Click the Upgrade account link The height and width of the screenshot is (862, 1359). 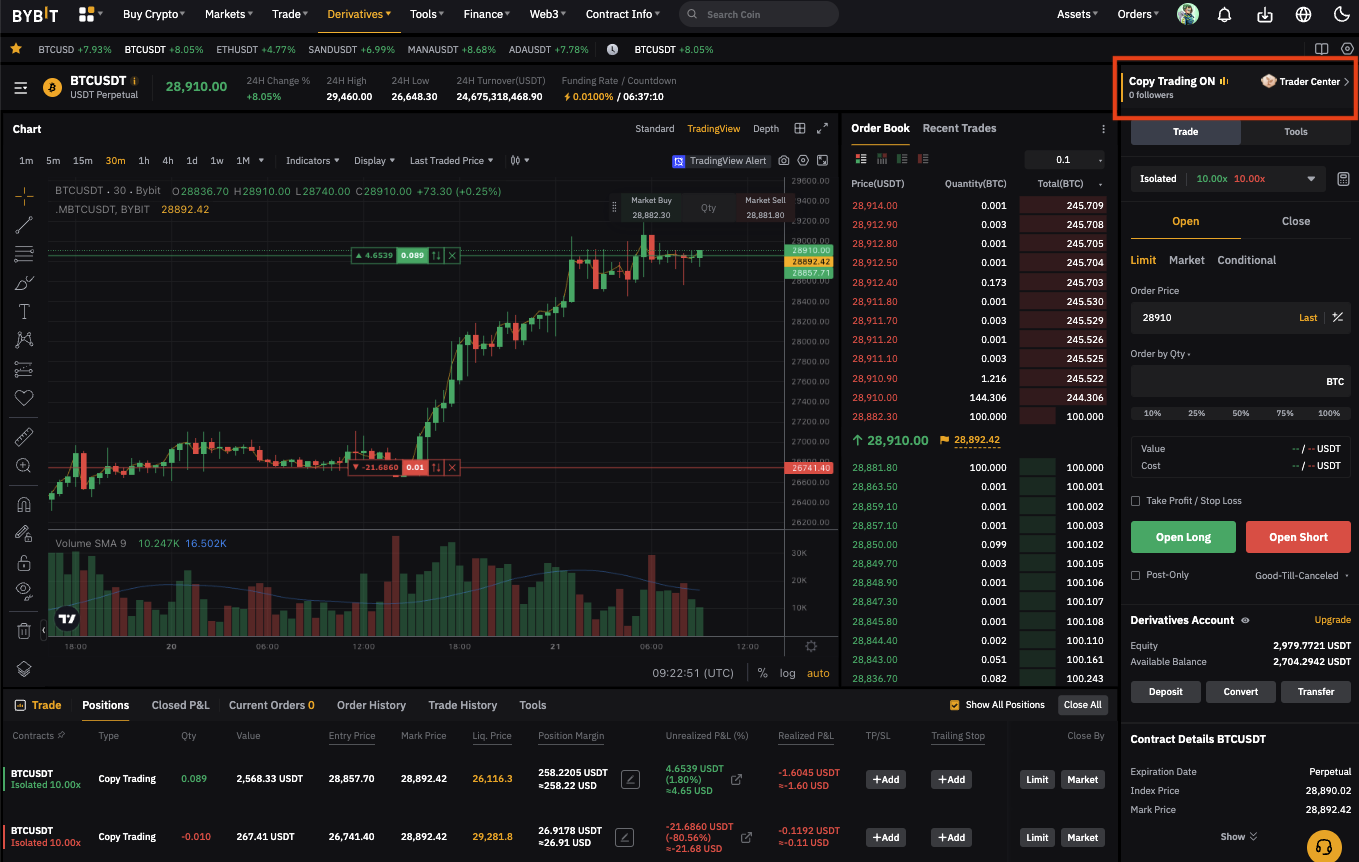coord(1333,620)
